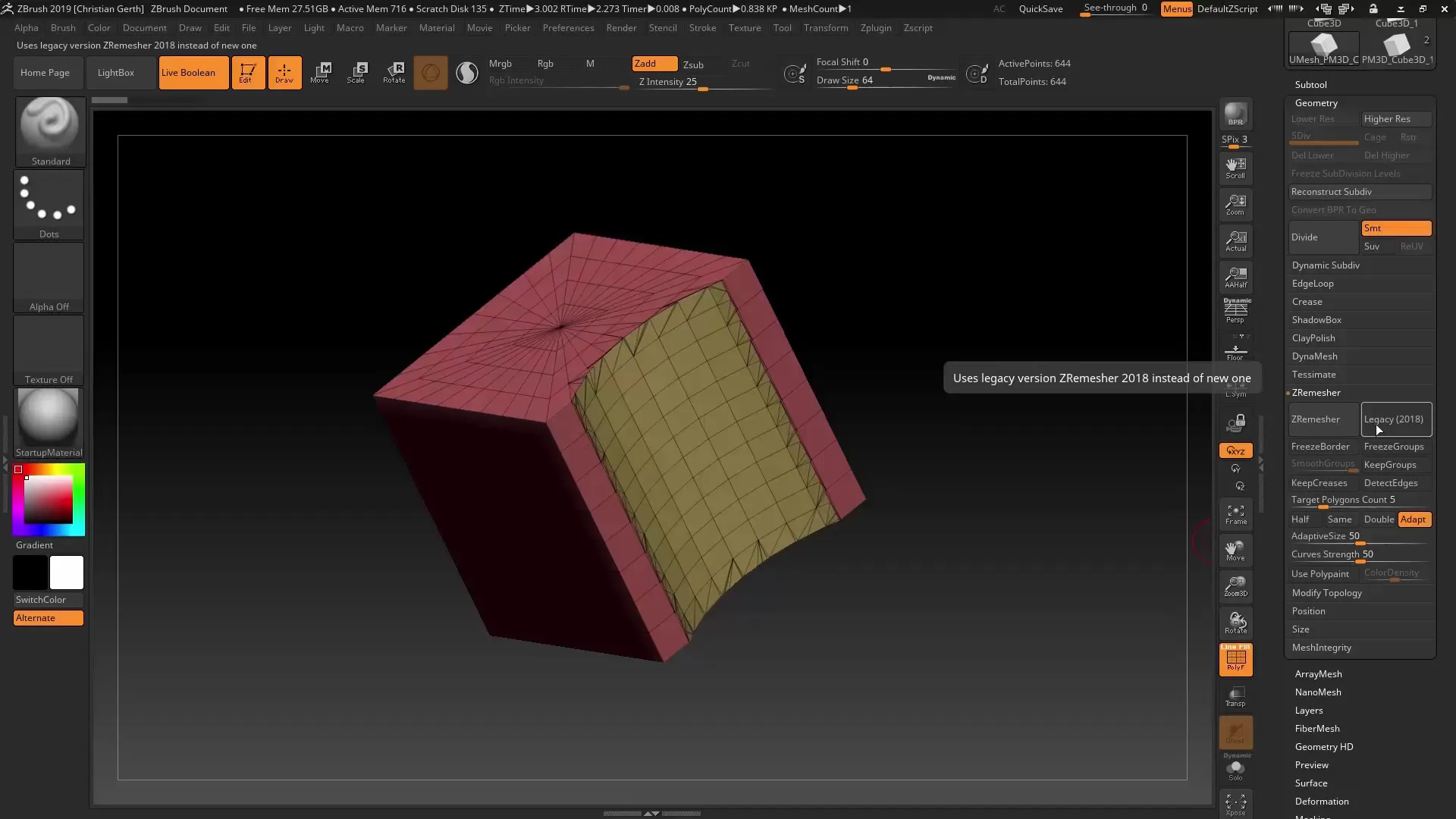The height and width of the screenshot is (819, 1456).
Task: Select the Rotate tool in top toolbar
Action: click(x=394, y=73)
